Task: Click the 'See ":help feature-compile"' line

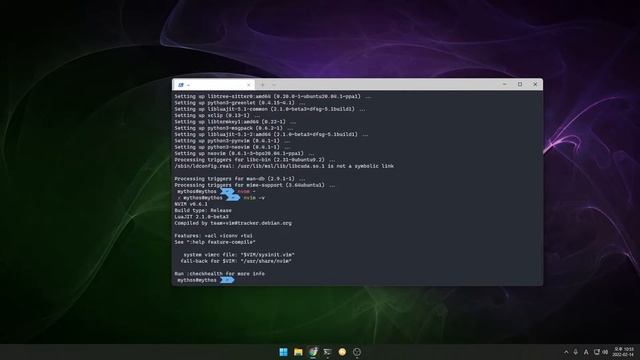Action: tap(215, 242)
